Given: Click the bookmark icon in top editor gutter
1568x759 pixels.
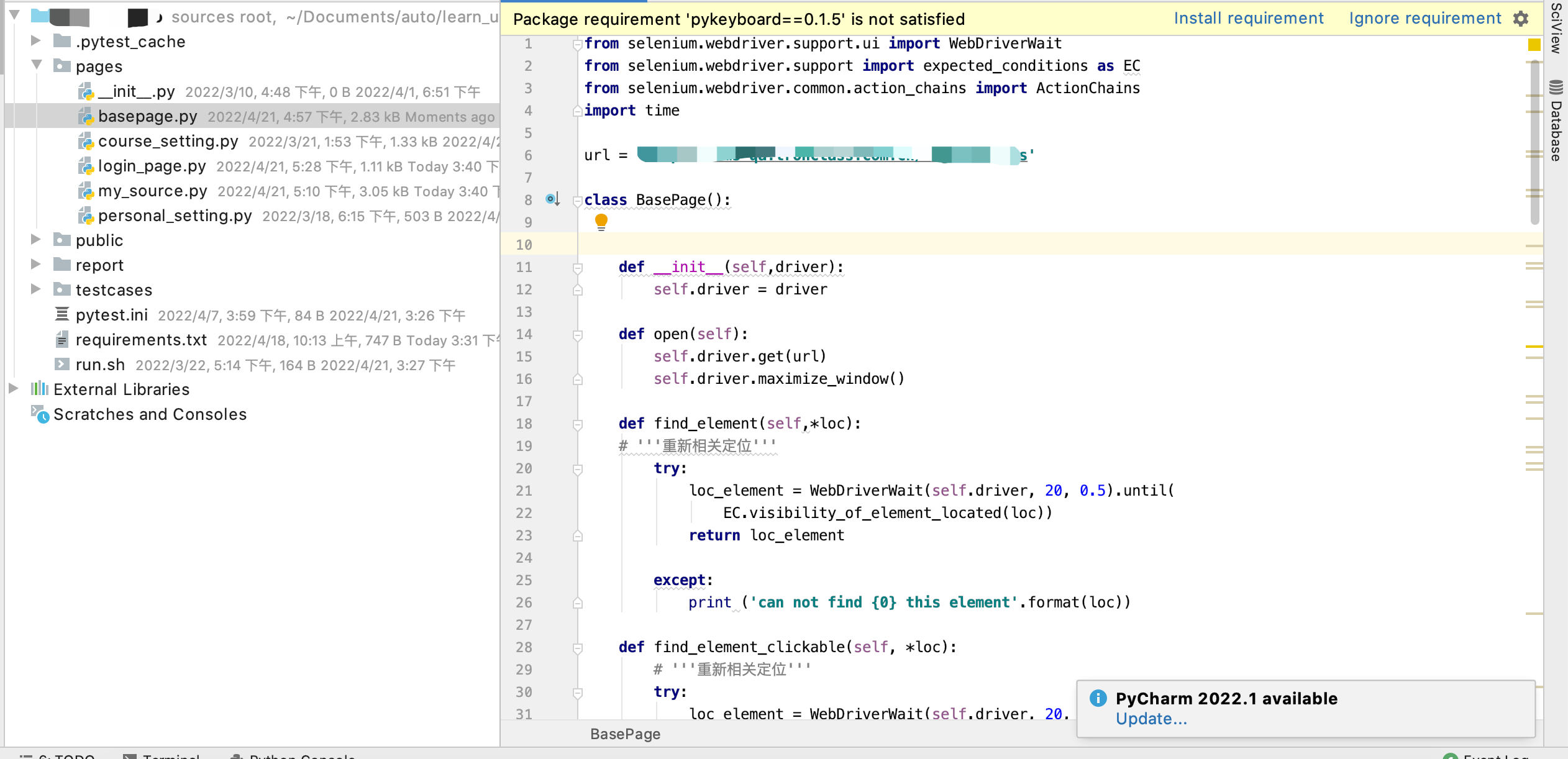Looking at the screenshot, I should coord(1534,45).
